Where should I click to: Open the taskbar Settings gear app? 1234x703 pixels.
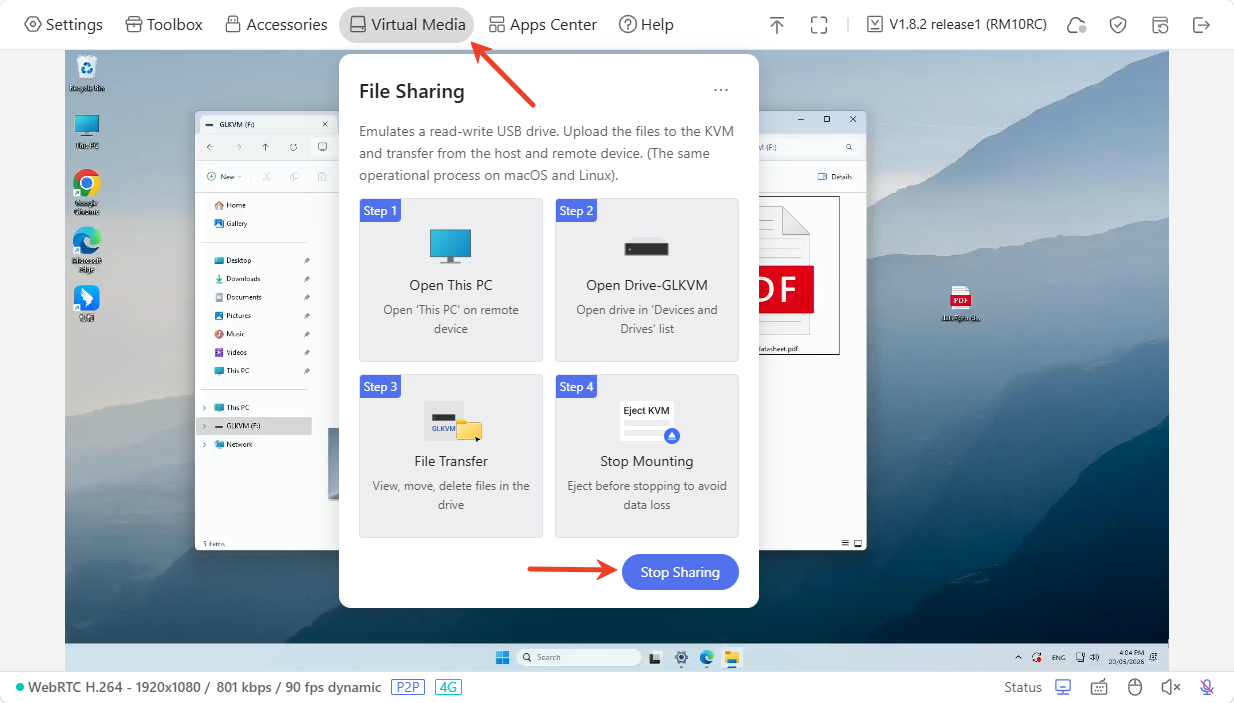[x=681, y=657]
